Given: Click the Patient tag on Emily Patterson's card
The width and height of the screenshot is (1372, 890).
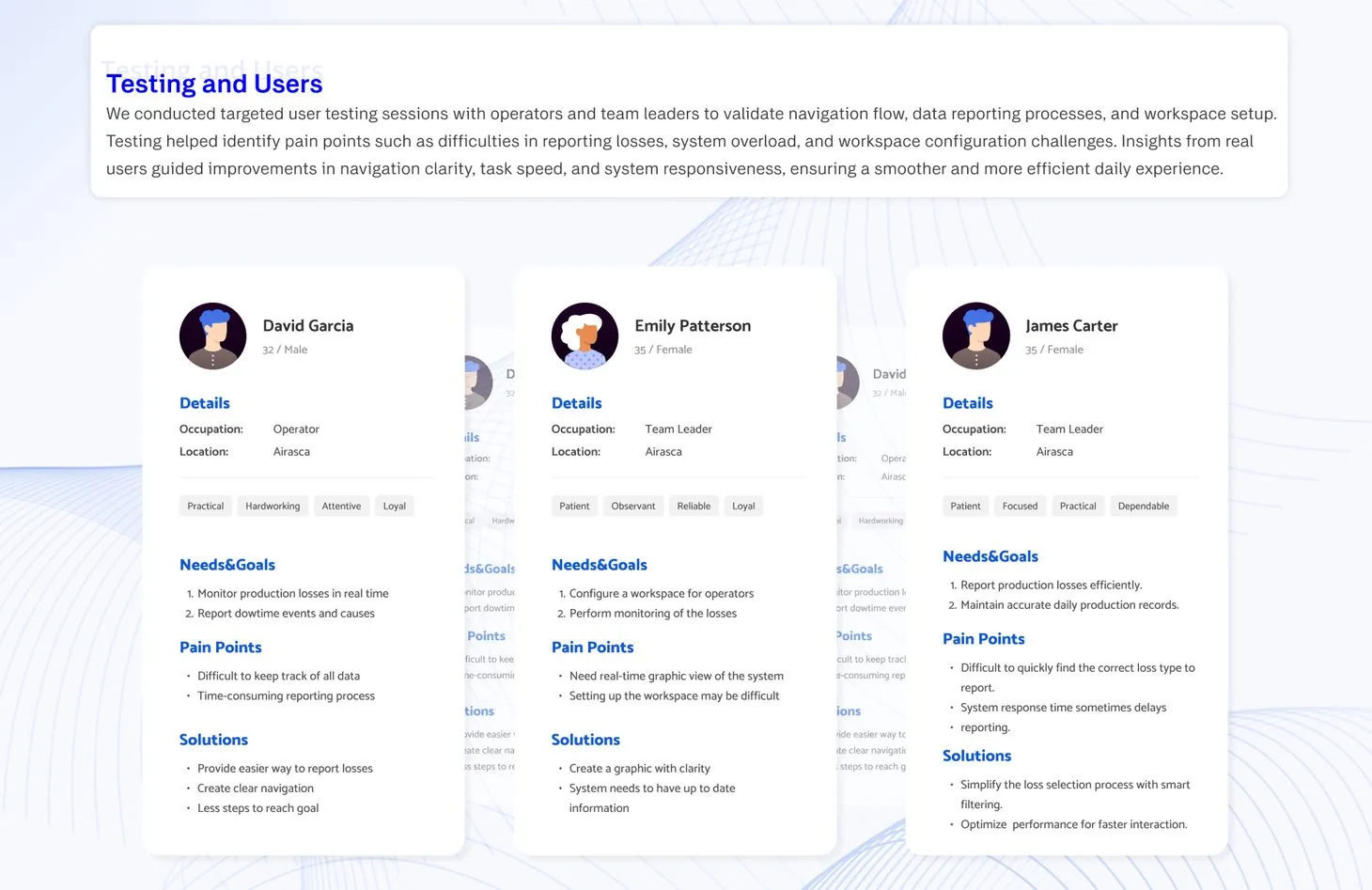Looking at the screenshot, I should [574, 506].
